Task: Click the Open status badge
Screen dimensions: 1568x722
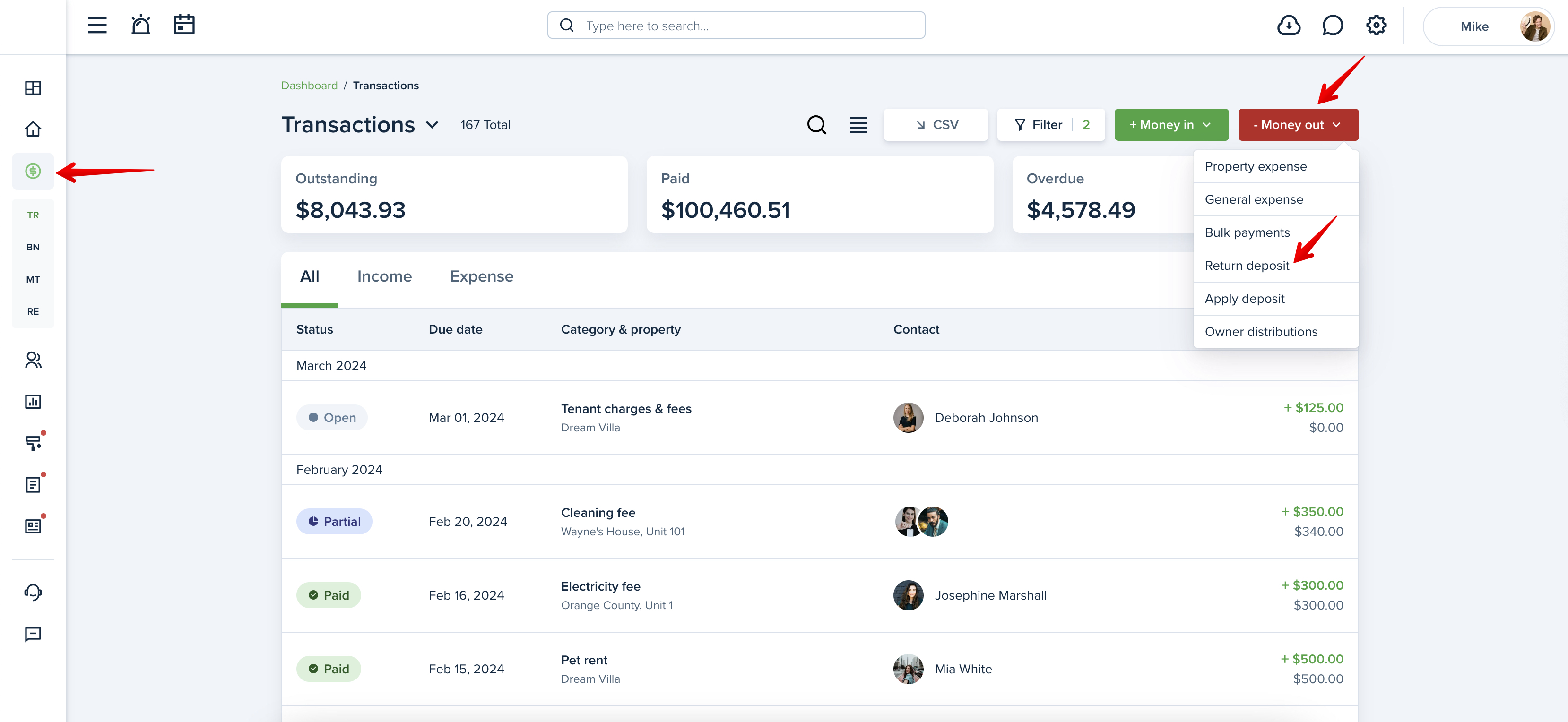Action: coord(332,418)
